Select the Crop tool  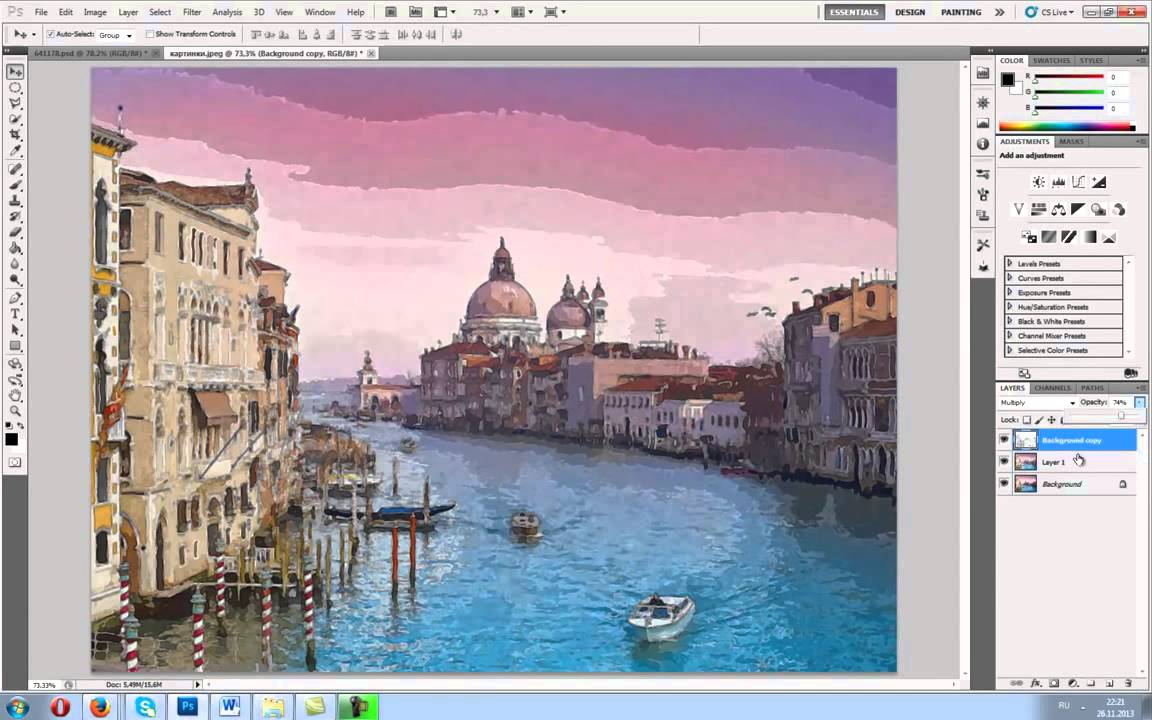click(x=15, y=134)
